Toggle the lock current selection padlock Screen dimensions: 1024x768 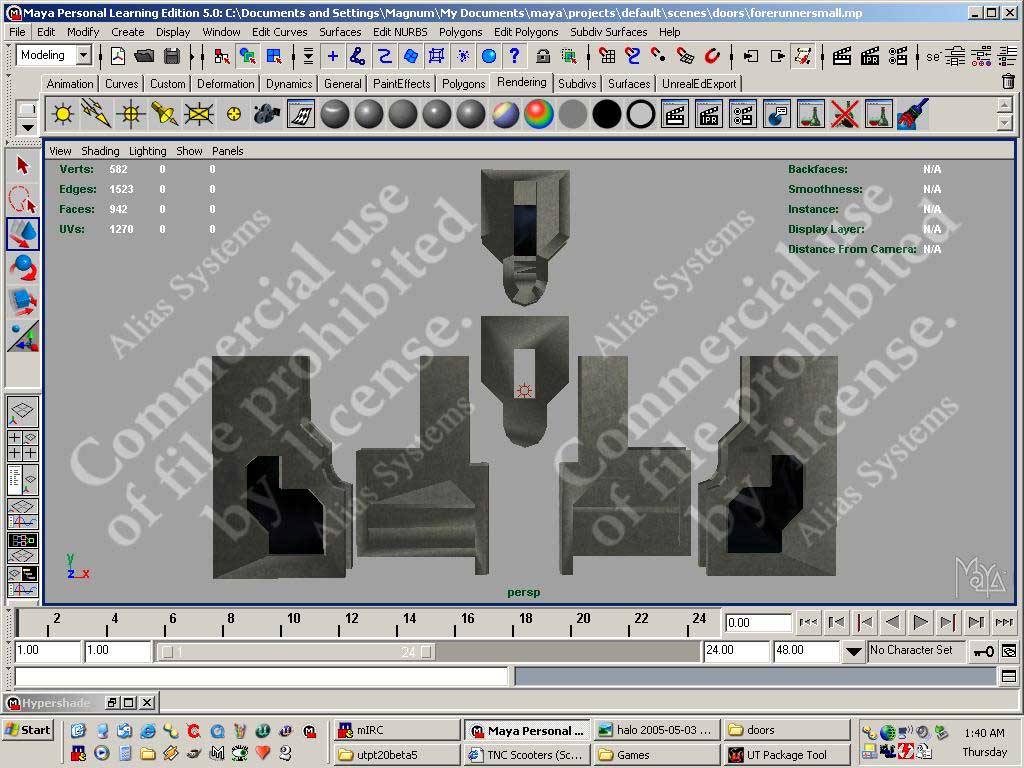click(x=543, y=57)
